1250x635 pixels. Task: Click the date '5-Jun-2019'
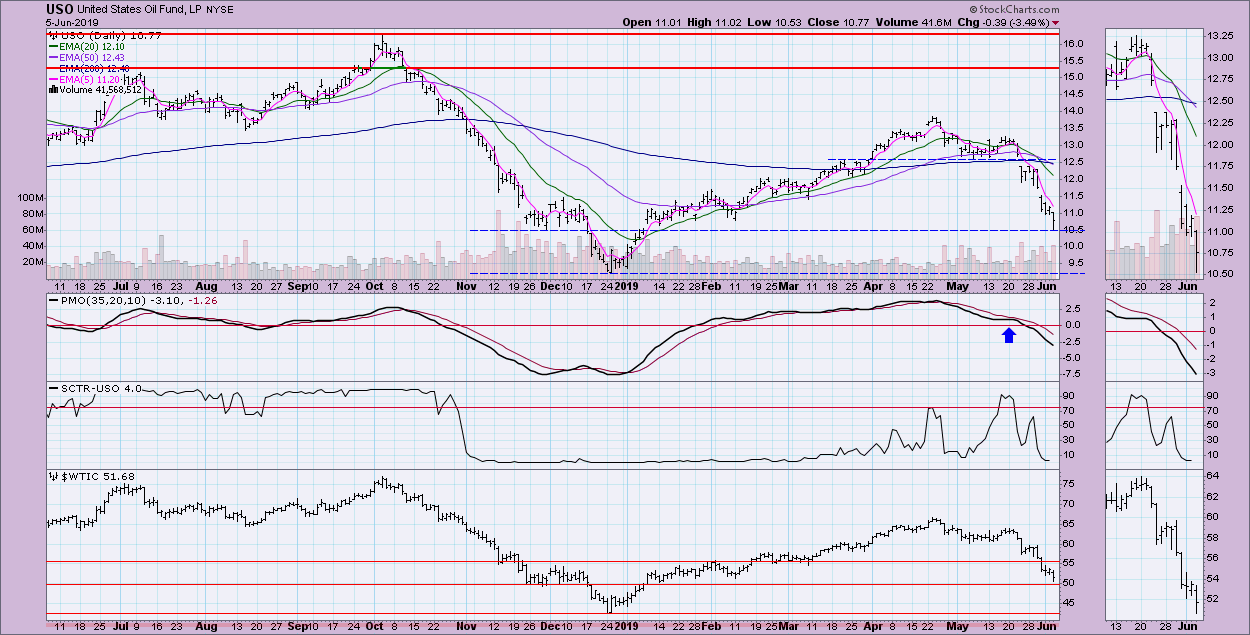pyautogui.click(x=72, y=22)
